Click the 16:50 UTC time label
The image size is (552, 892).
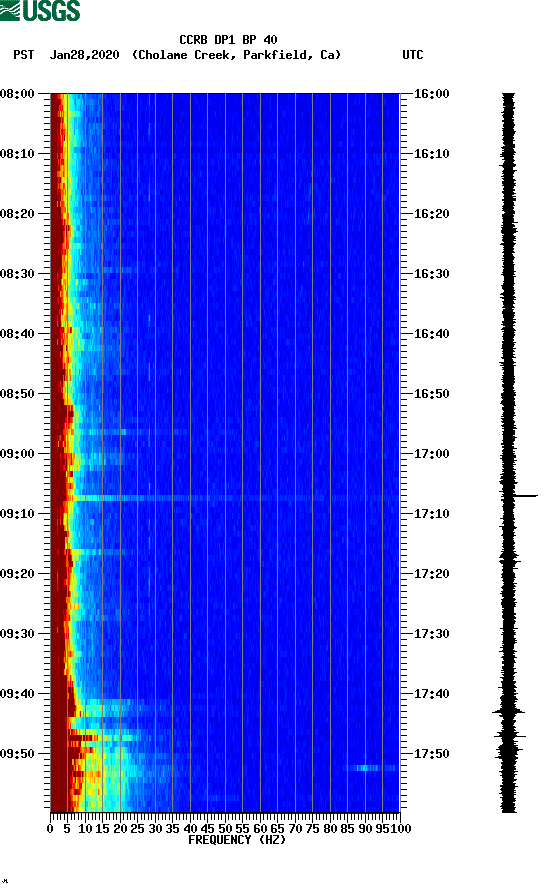click(x=431, y=394)
